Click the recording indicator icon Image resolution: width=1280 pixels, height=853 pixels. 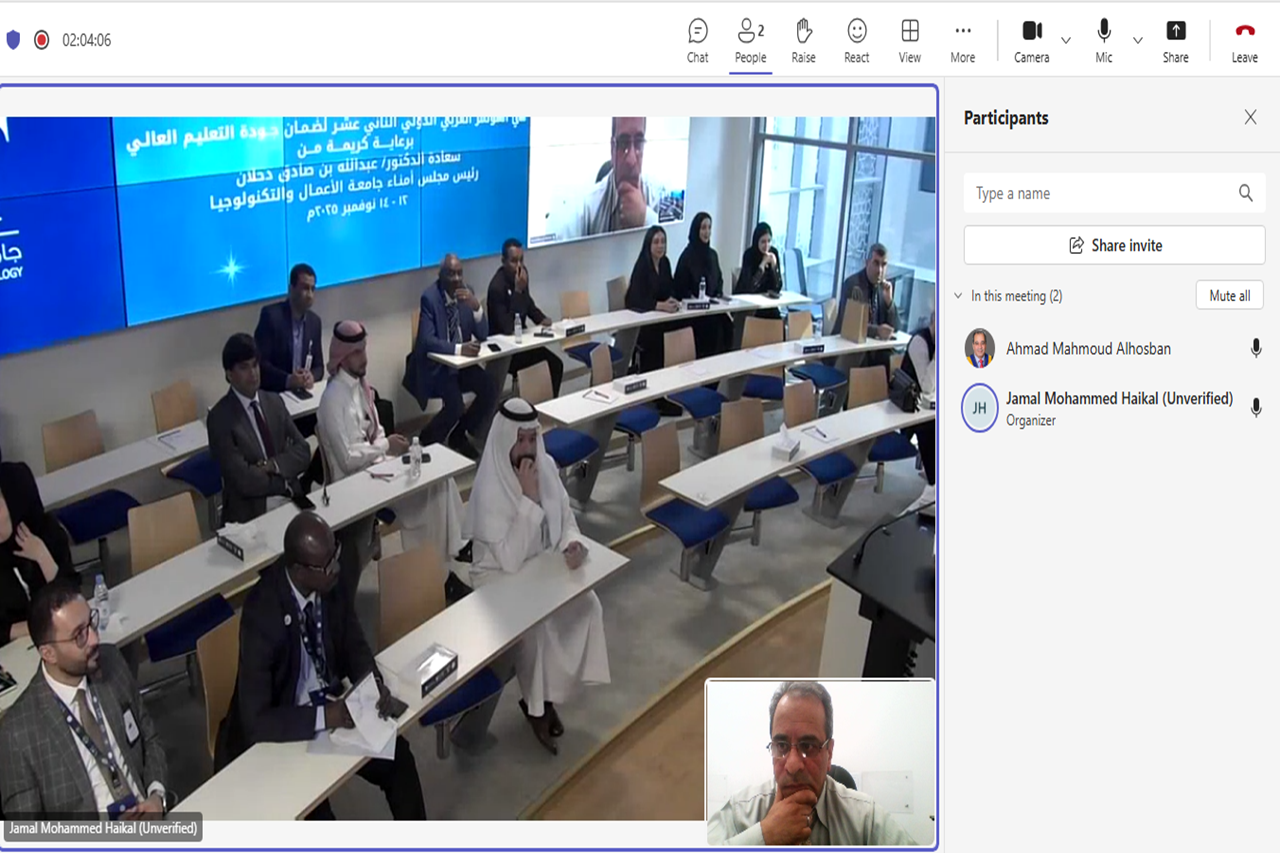coord(41,40)
